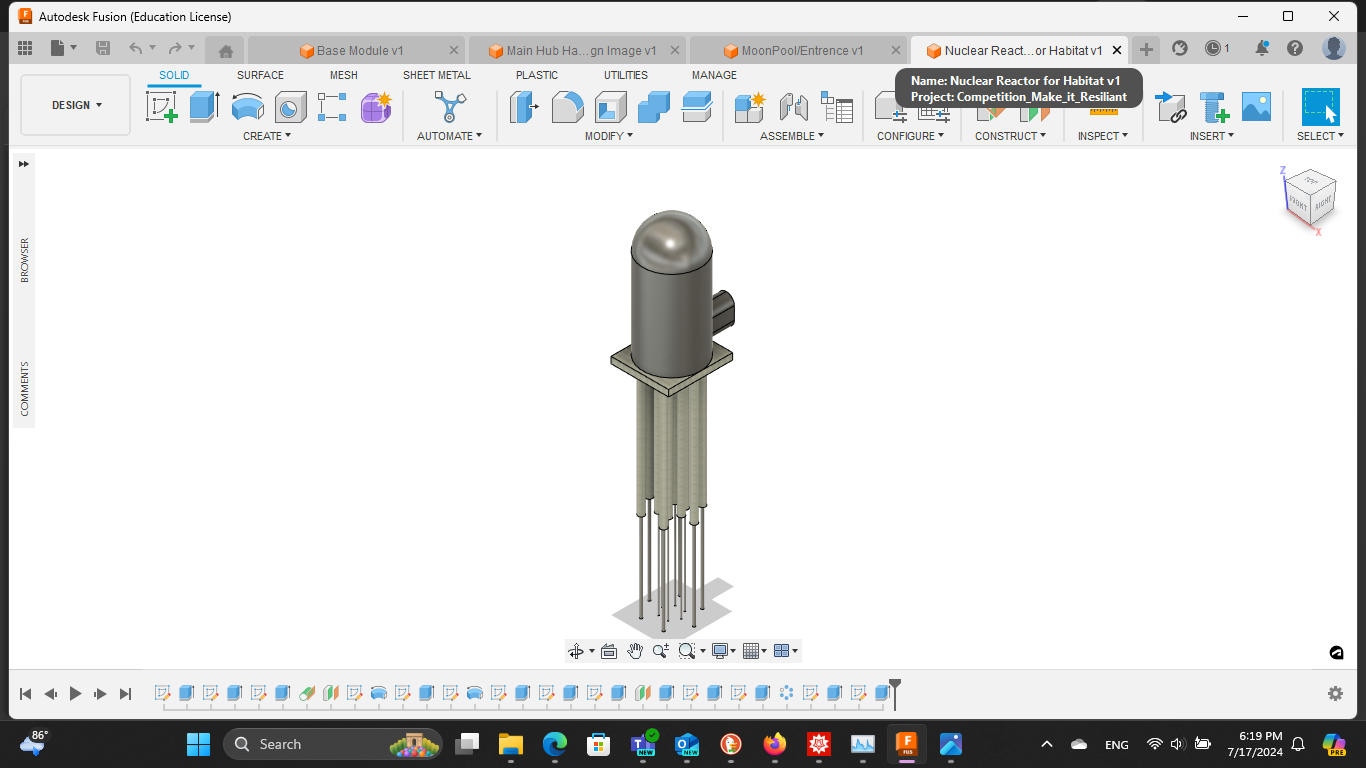Expand the SELECT menu
The height and width of the screenshot is (768, 1366).
tap(1320, 136)
